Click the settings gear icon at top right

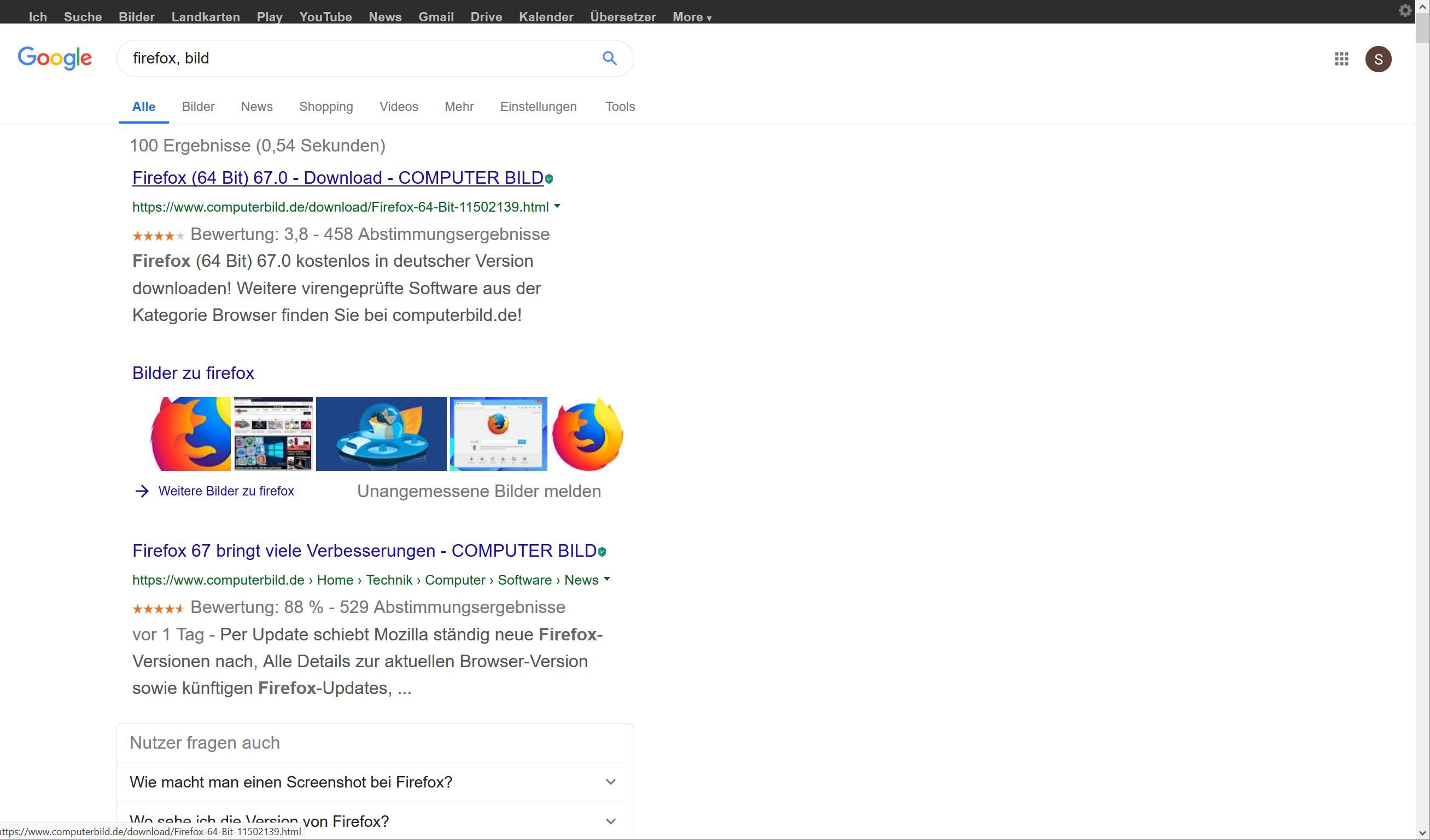1404,11
